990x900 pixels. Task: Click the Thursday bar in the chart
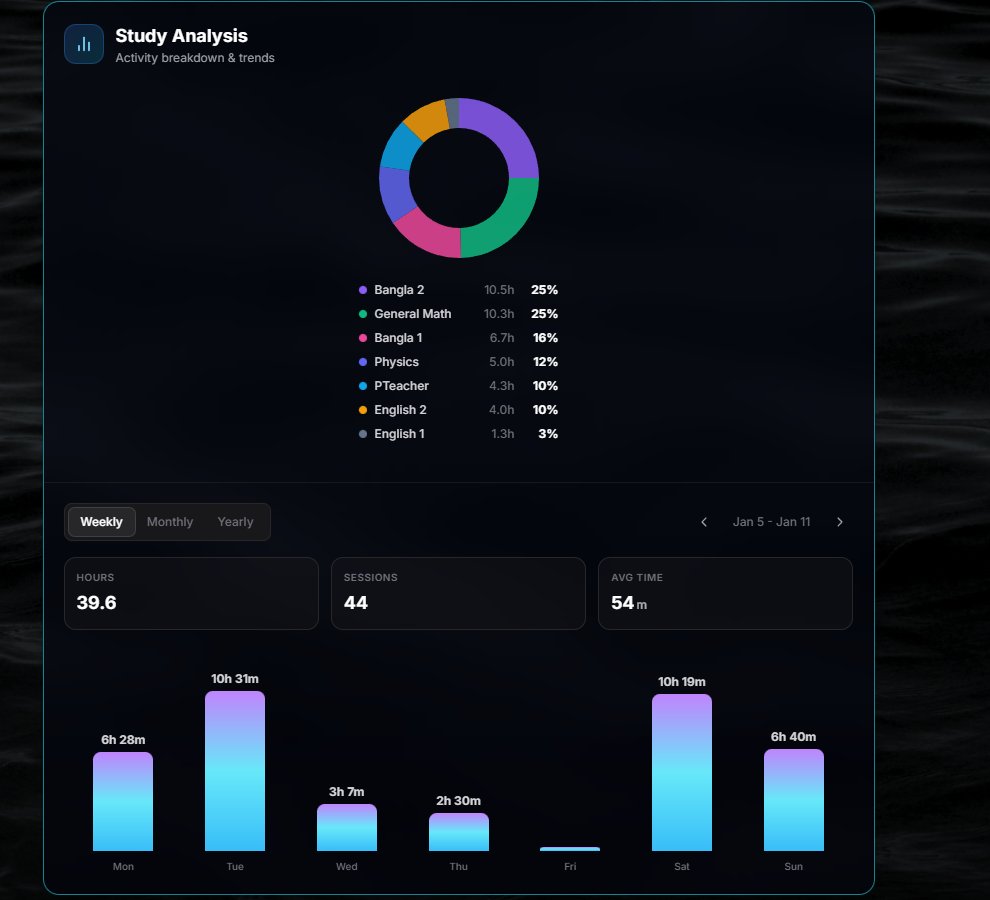point(458,832)
